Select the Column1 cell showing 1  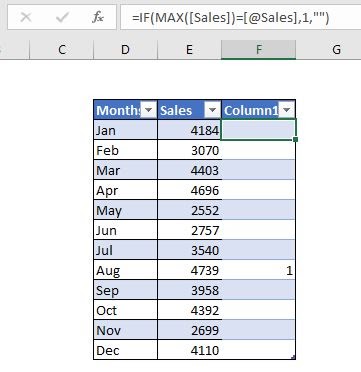pos(258,270)
